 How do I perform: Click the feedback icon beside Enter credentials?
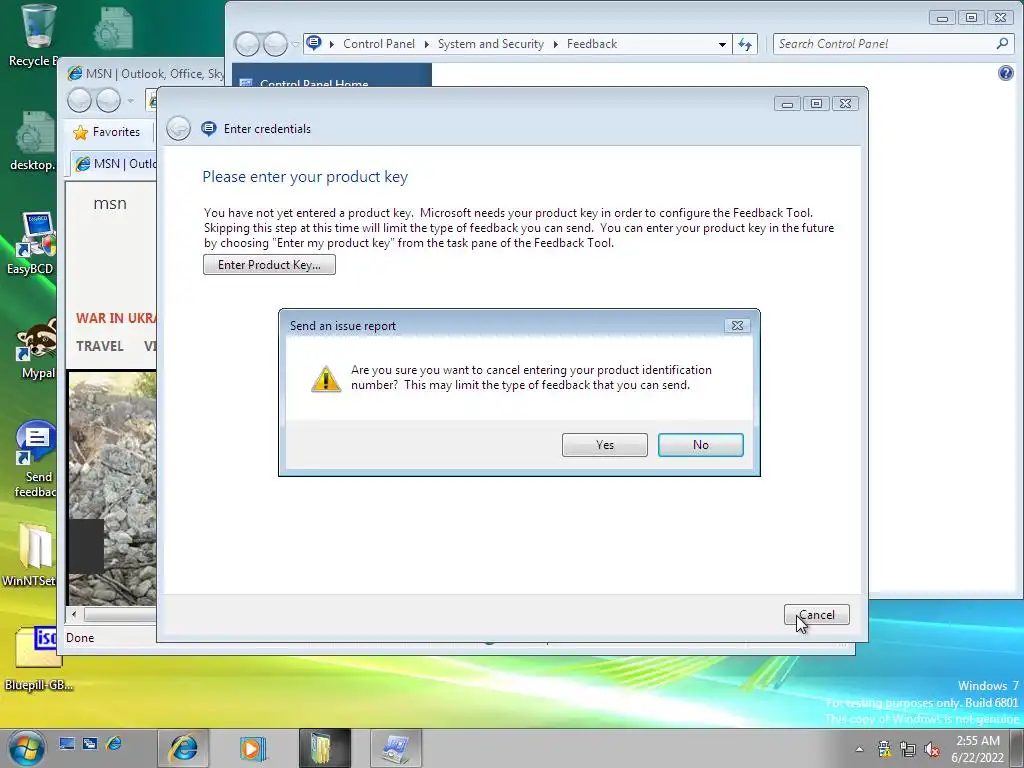208,129
